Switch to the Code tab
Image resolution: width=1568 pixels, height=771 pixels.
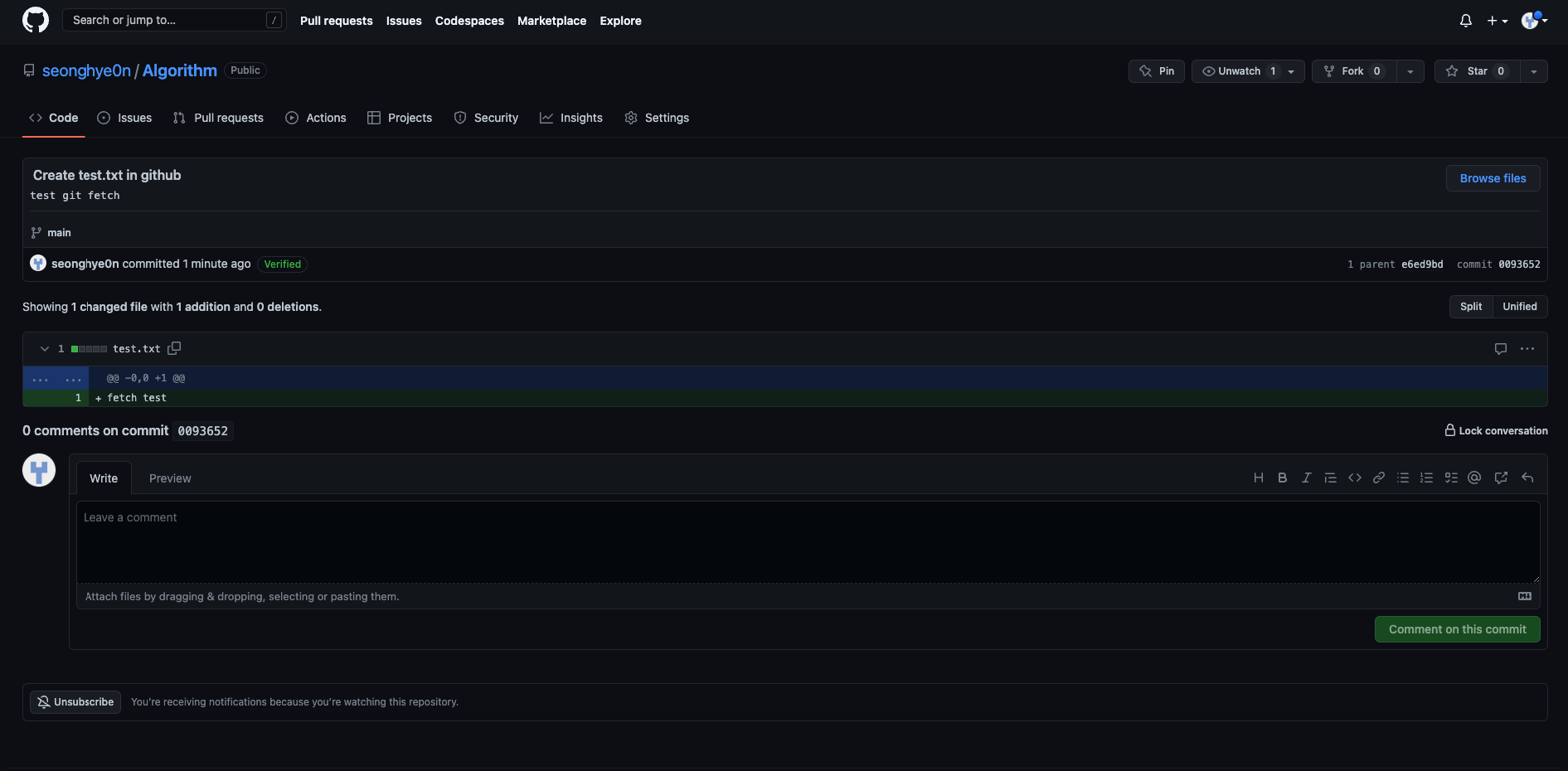[53, 118]
